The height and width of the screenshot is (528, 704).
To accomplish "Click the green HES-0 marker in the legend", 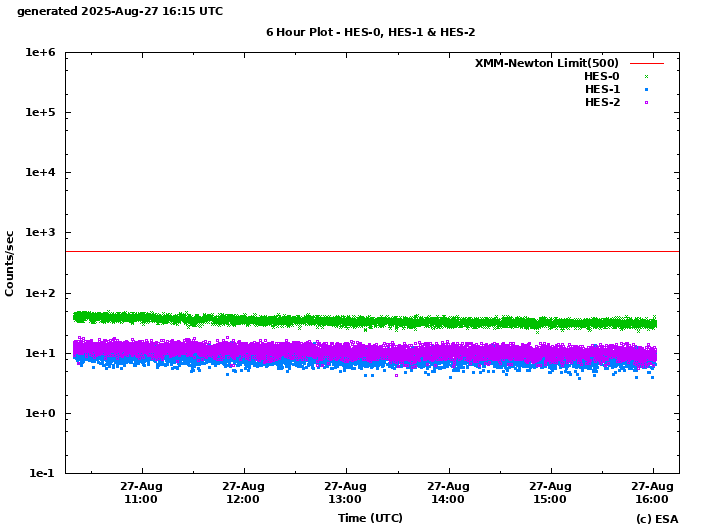I will pyautogui.click(x=647, y=76).
